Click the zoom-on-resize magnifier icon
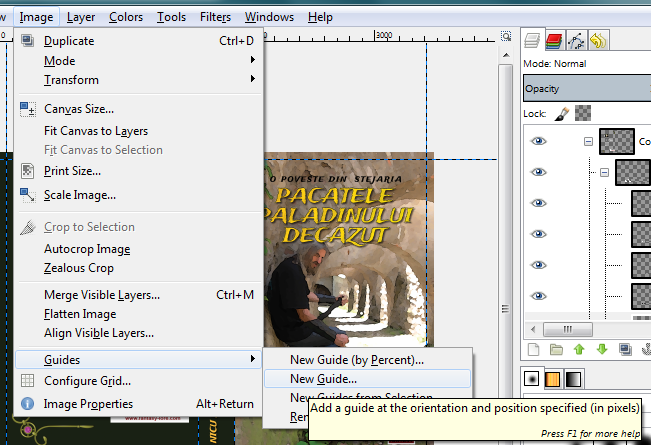The image size is (651, 445). [506, 36]
